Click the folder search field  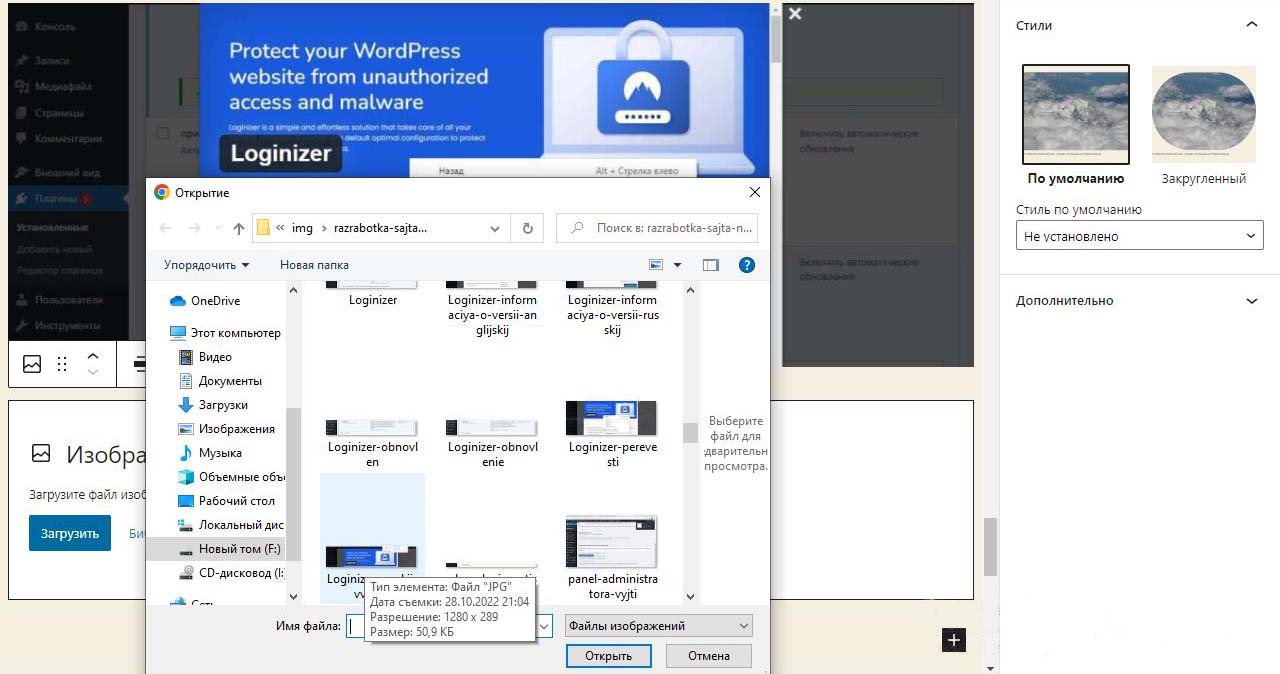[x=664, y=228]
